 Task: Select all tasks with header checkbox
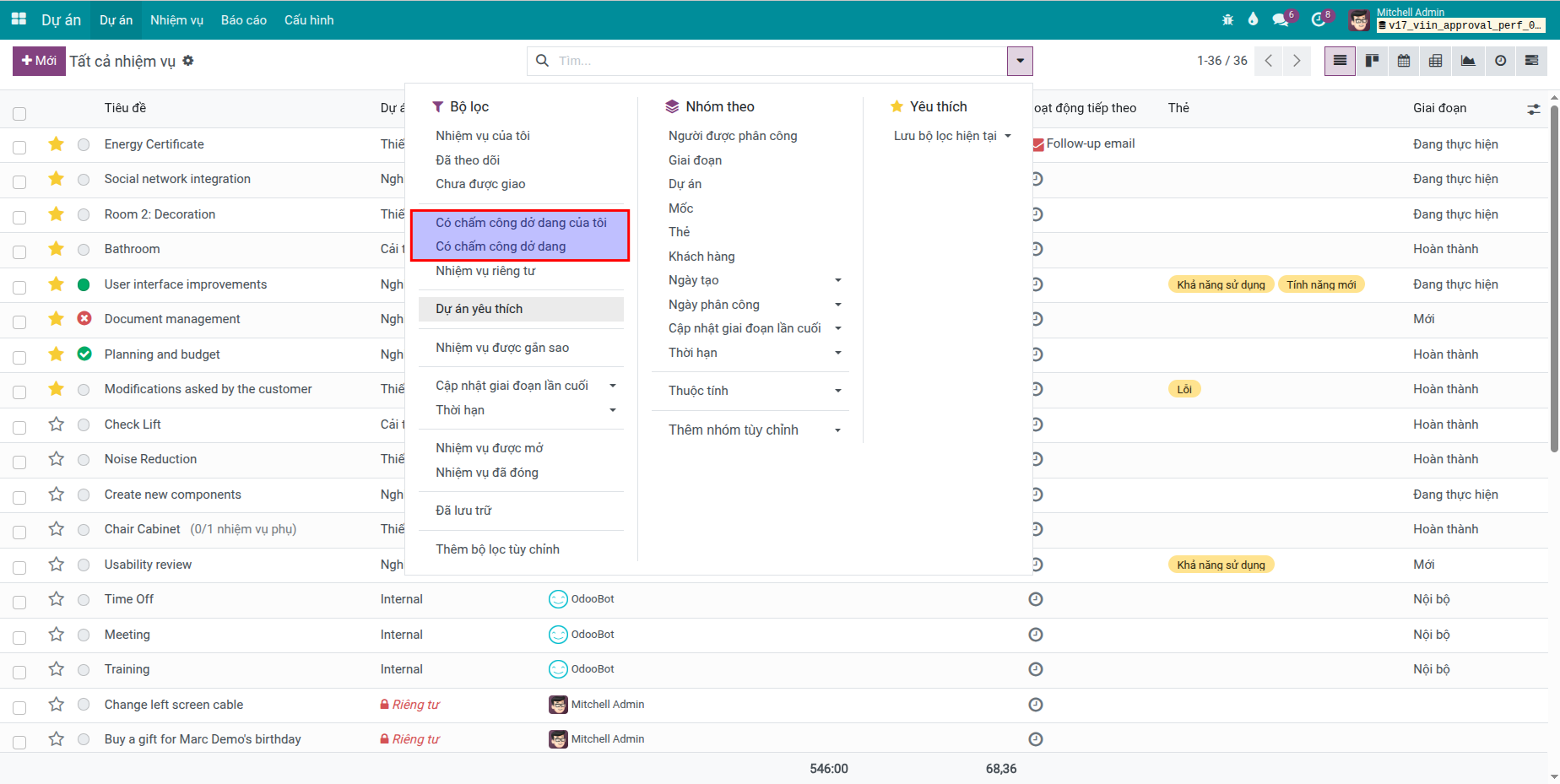[x=19, y=113]
